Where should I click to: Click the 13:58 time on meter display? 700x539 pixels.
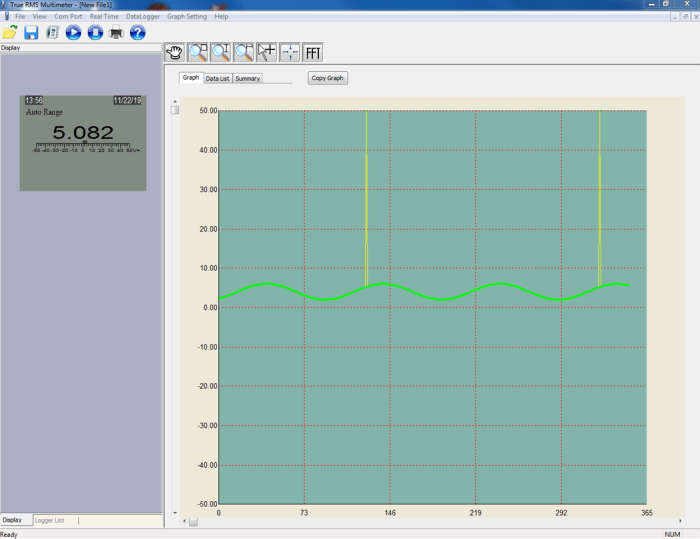click(34, 100)
